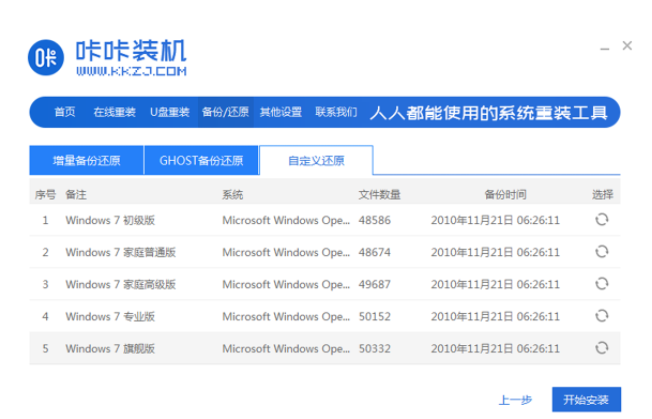Click the 开始安装 button
The height and width of the screenshot is (419, 652).
tap(586, 400)
